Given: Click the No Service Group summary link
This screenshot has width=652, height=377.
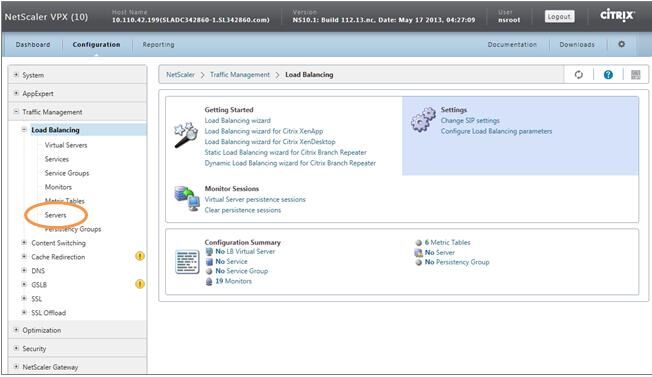Looking at the screenshot, I should [241, 271].
